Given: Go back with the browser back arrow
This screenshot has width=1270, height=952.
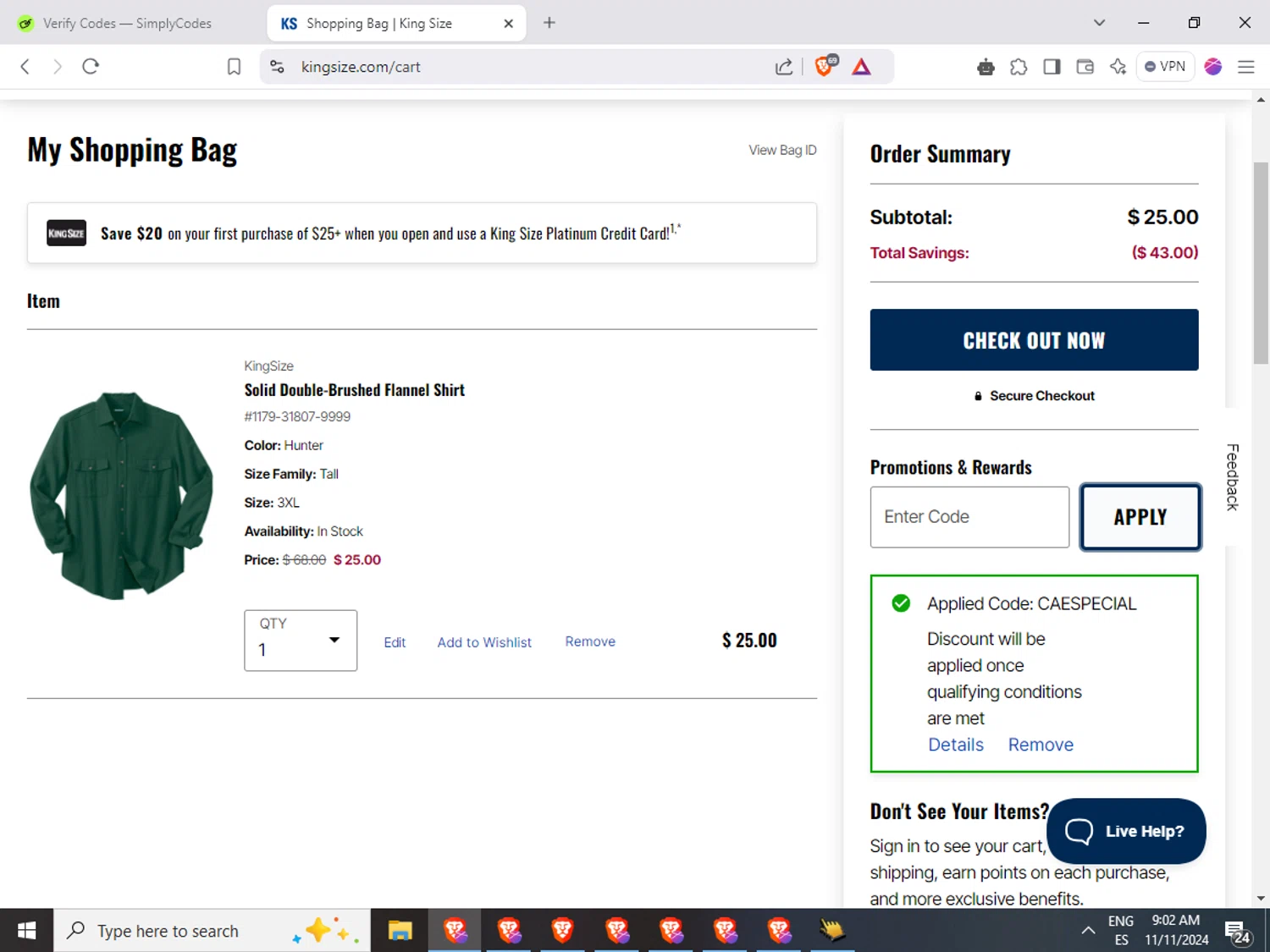Looking at the screenshot, I should pos(25,67).
